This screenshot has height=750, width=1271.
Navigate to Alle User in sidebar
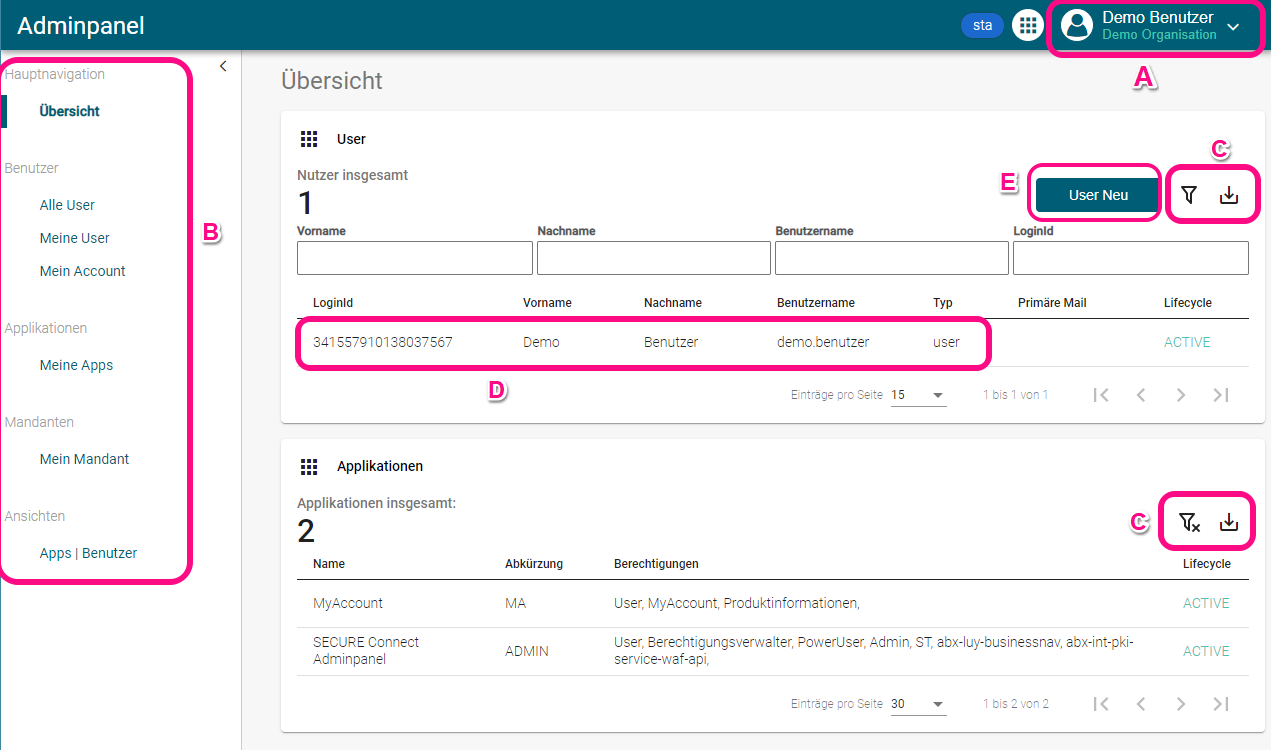click(67, 205)
